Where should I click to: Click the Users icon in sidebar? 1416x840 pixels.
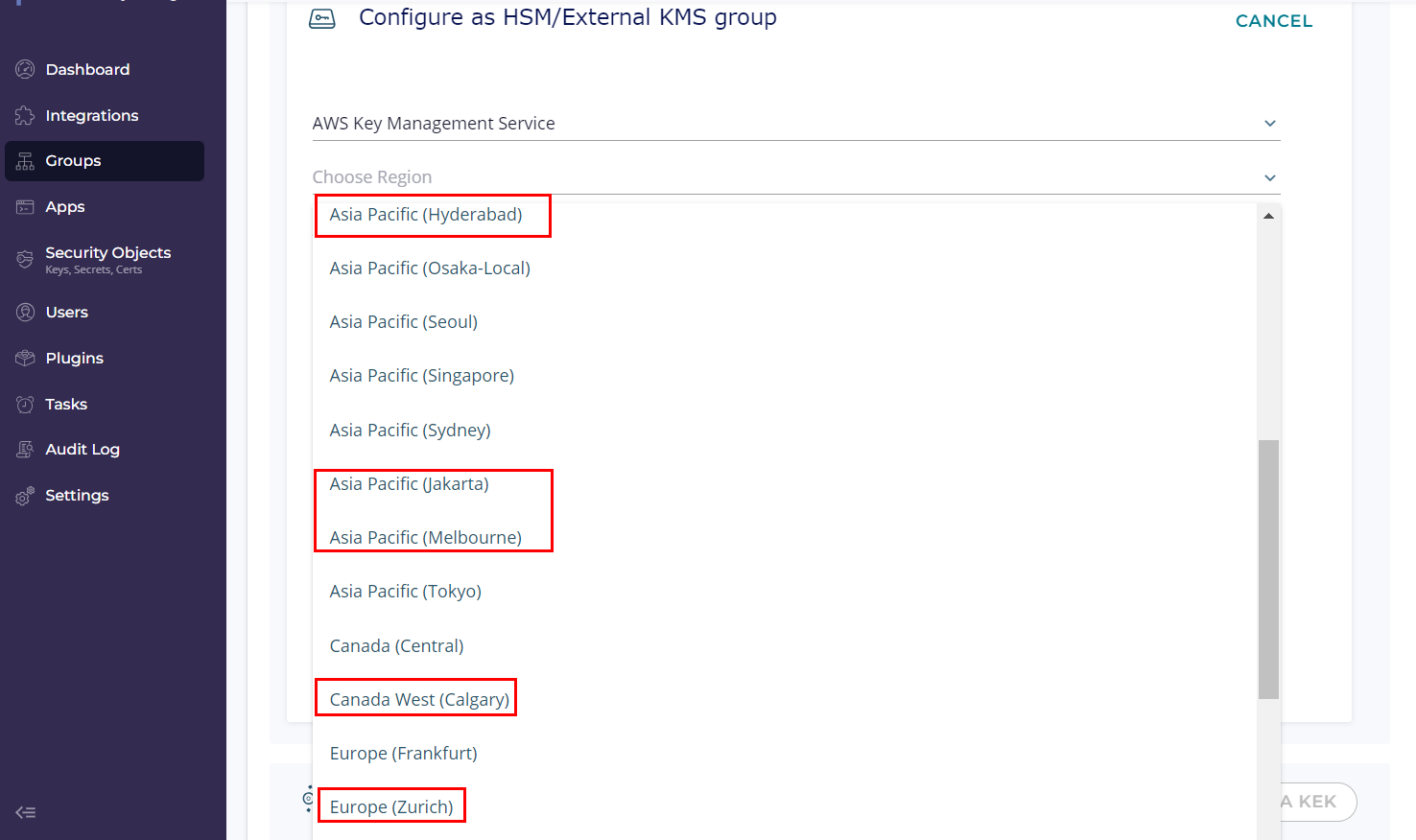pos(25,313)
